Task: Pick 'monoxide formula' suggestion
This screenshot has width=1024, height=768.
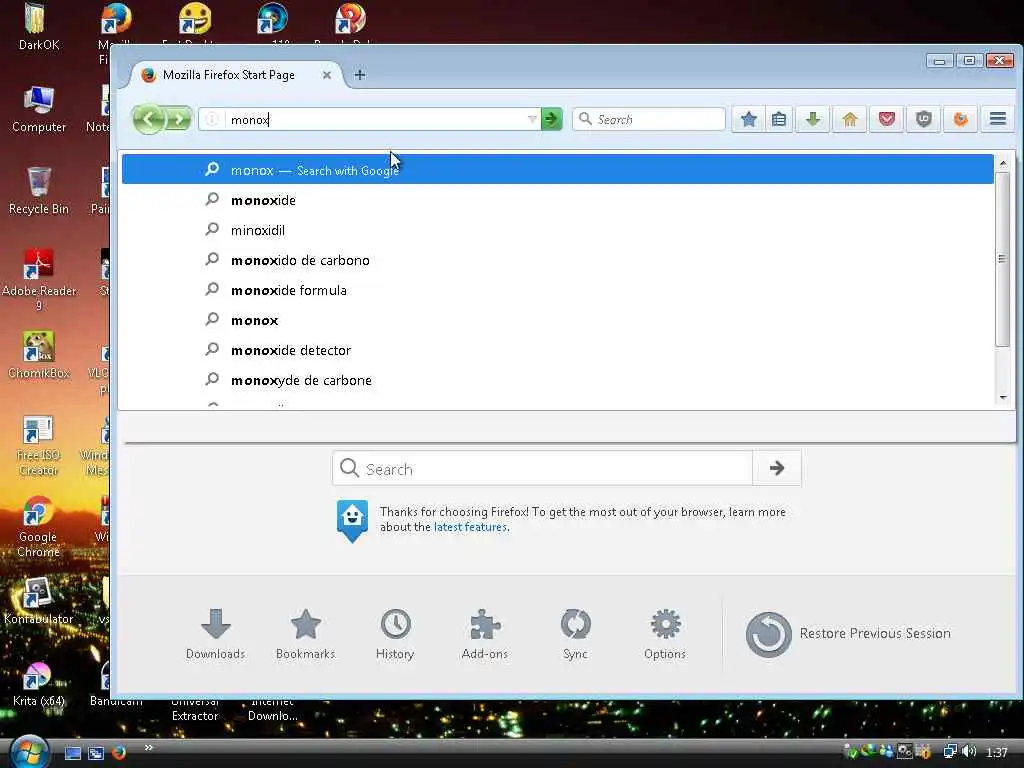Action: 557,290
